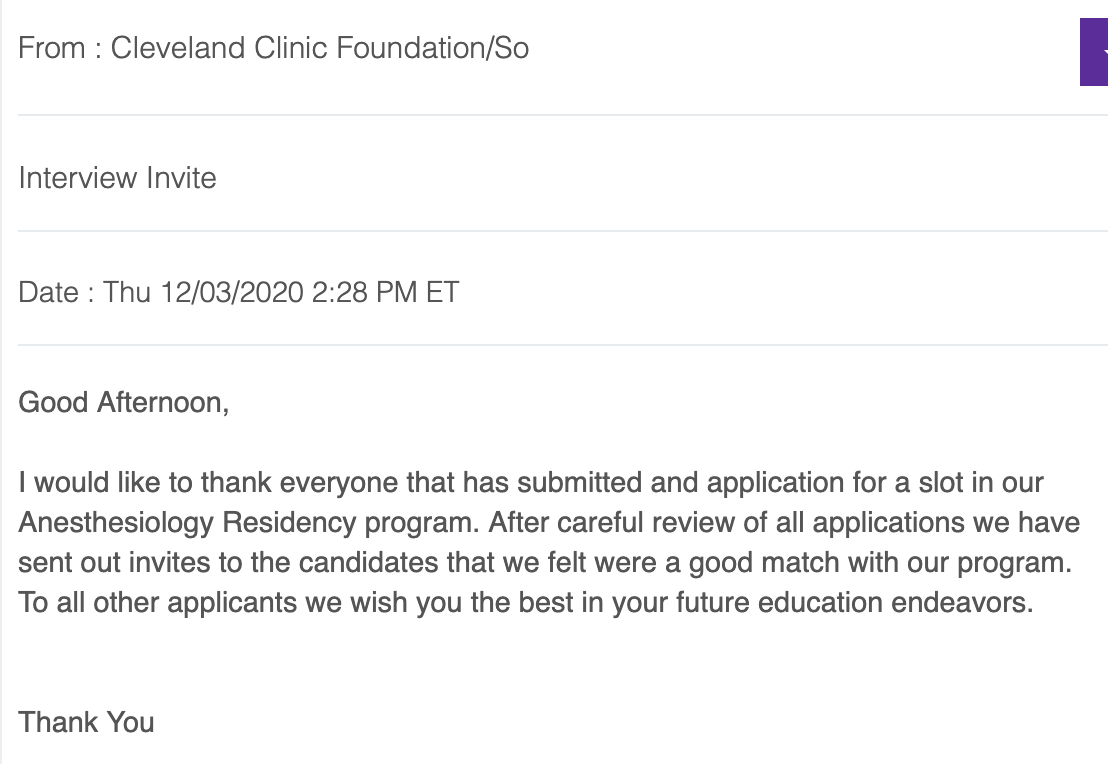Click the line starting 'sent out invites'
1108x764 pixels.
click(545, 563)
